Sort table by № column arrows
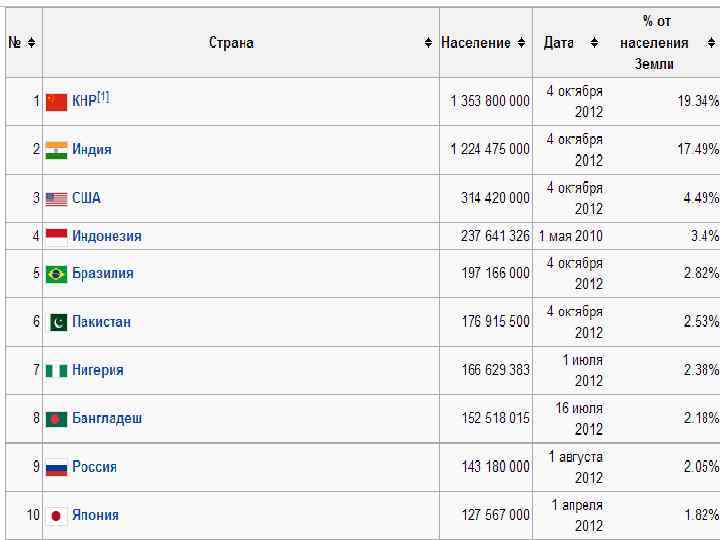This screenshot has width=720, height=540. click(x=32, y=43)
